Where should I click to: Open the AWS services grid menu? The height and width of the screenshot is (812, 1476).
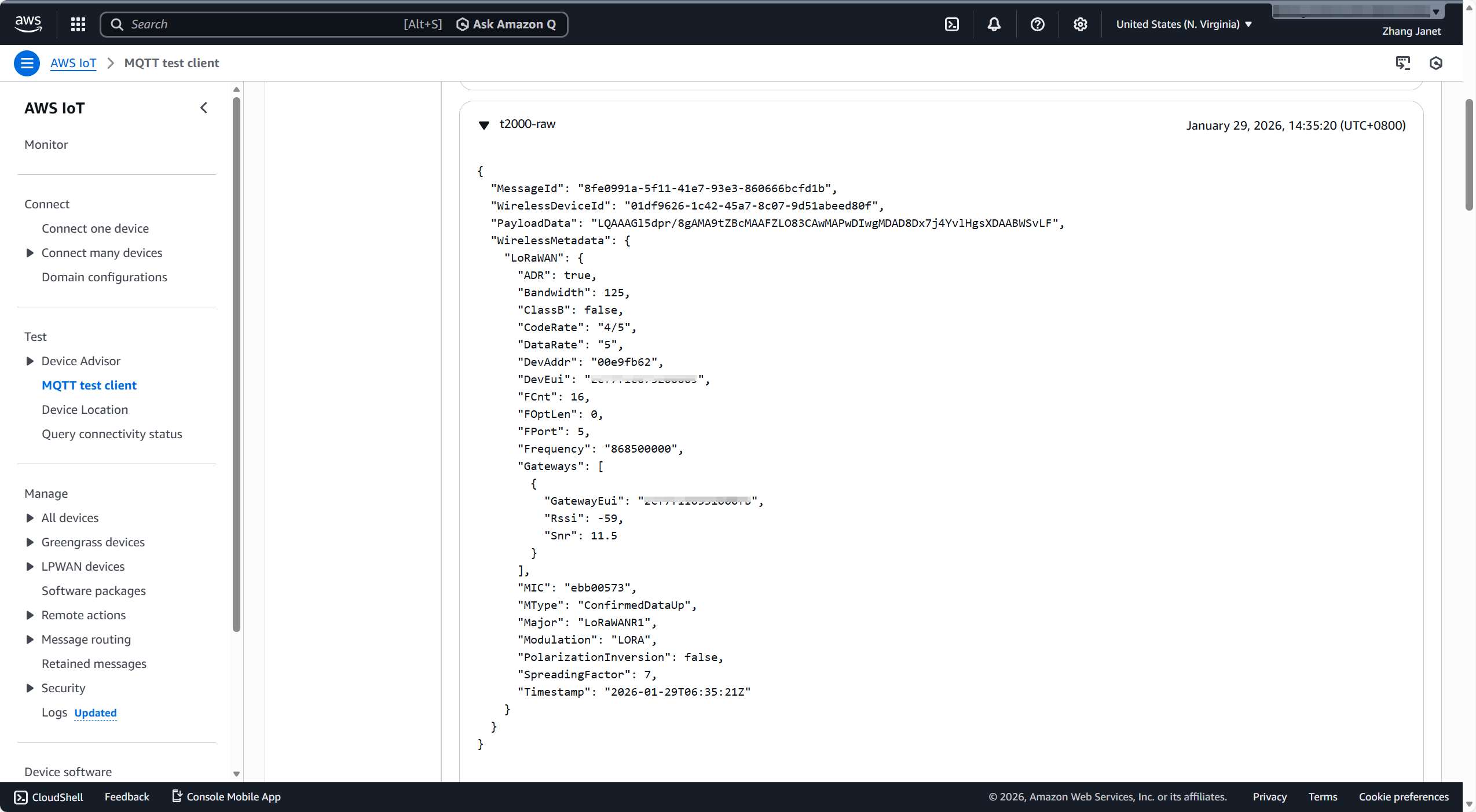click(x=78, y=24)
